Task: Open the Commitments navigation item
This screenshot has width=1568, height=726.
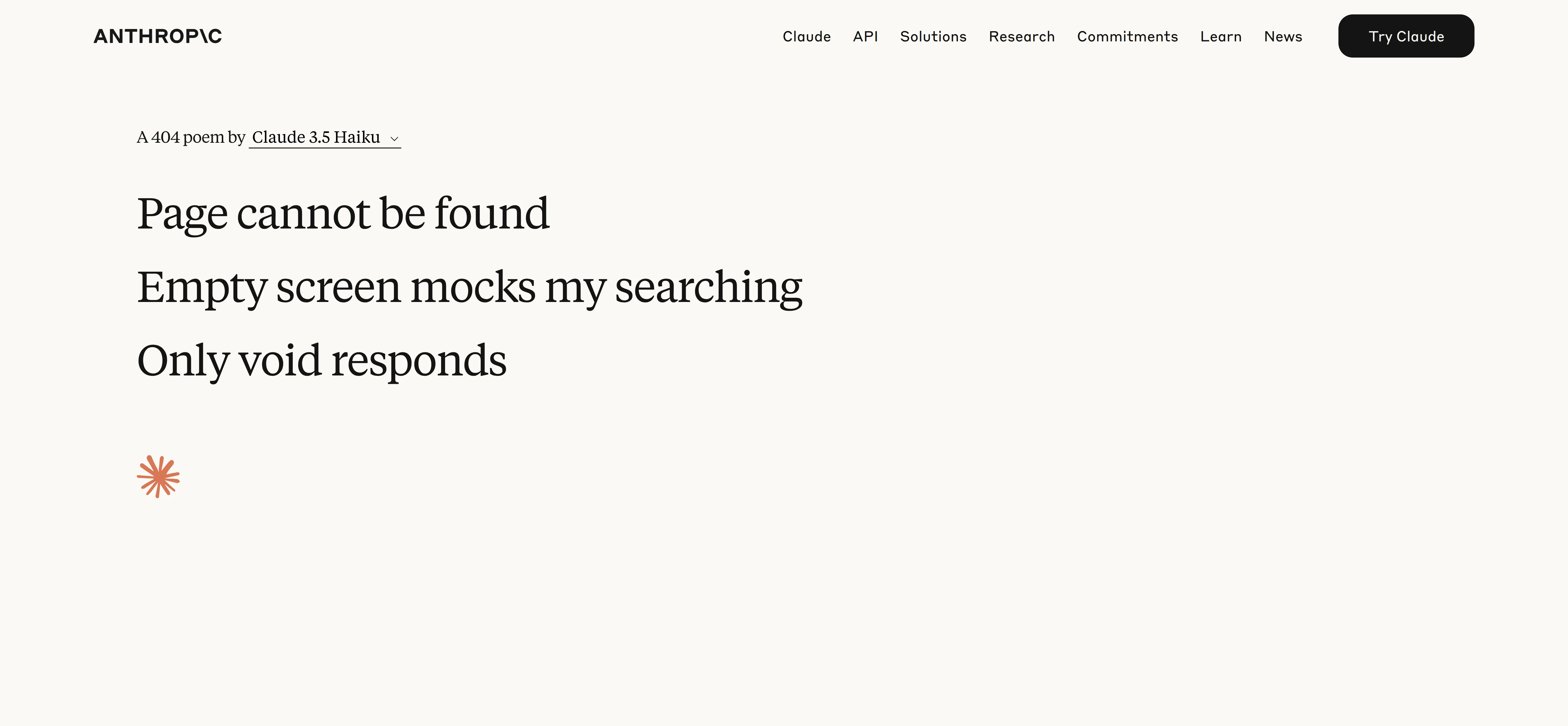Action: (1127, 37)
